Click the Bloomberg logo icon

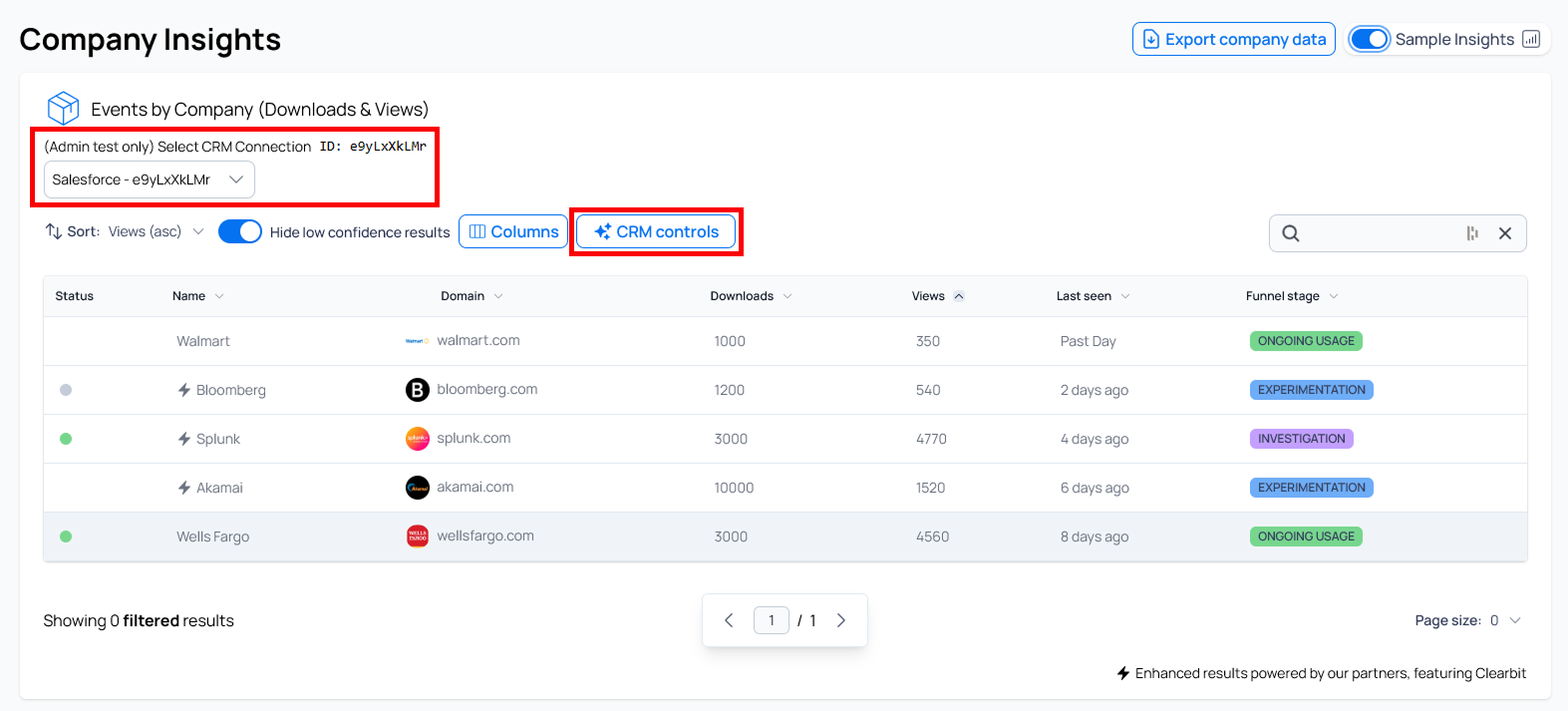pyautogui.click(x=417, y=390)
